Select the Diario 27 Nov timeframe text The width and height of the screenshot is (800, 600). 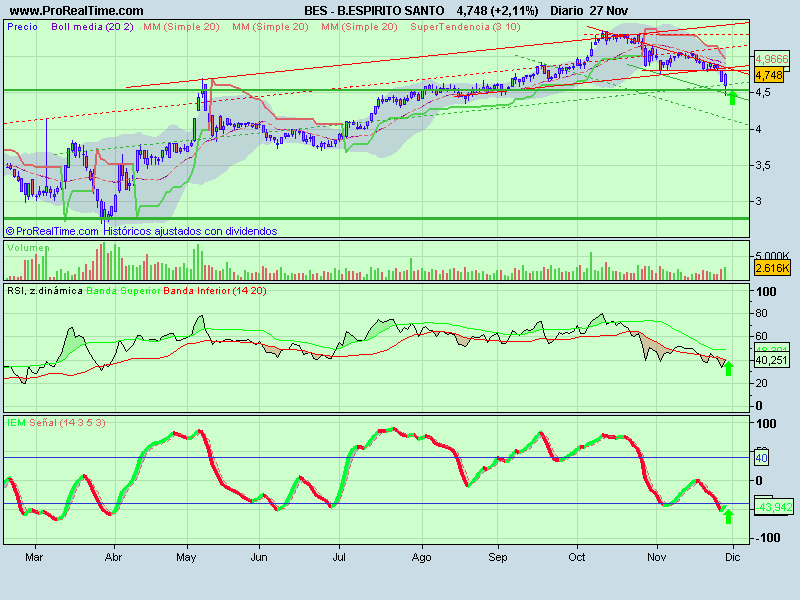tap(589, 11)
